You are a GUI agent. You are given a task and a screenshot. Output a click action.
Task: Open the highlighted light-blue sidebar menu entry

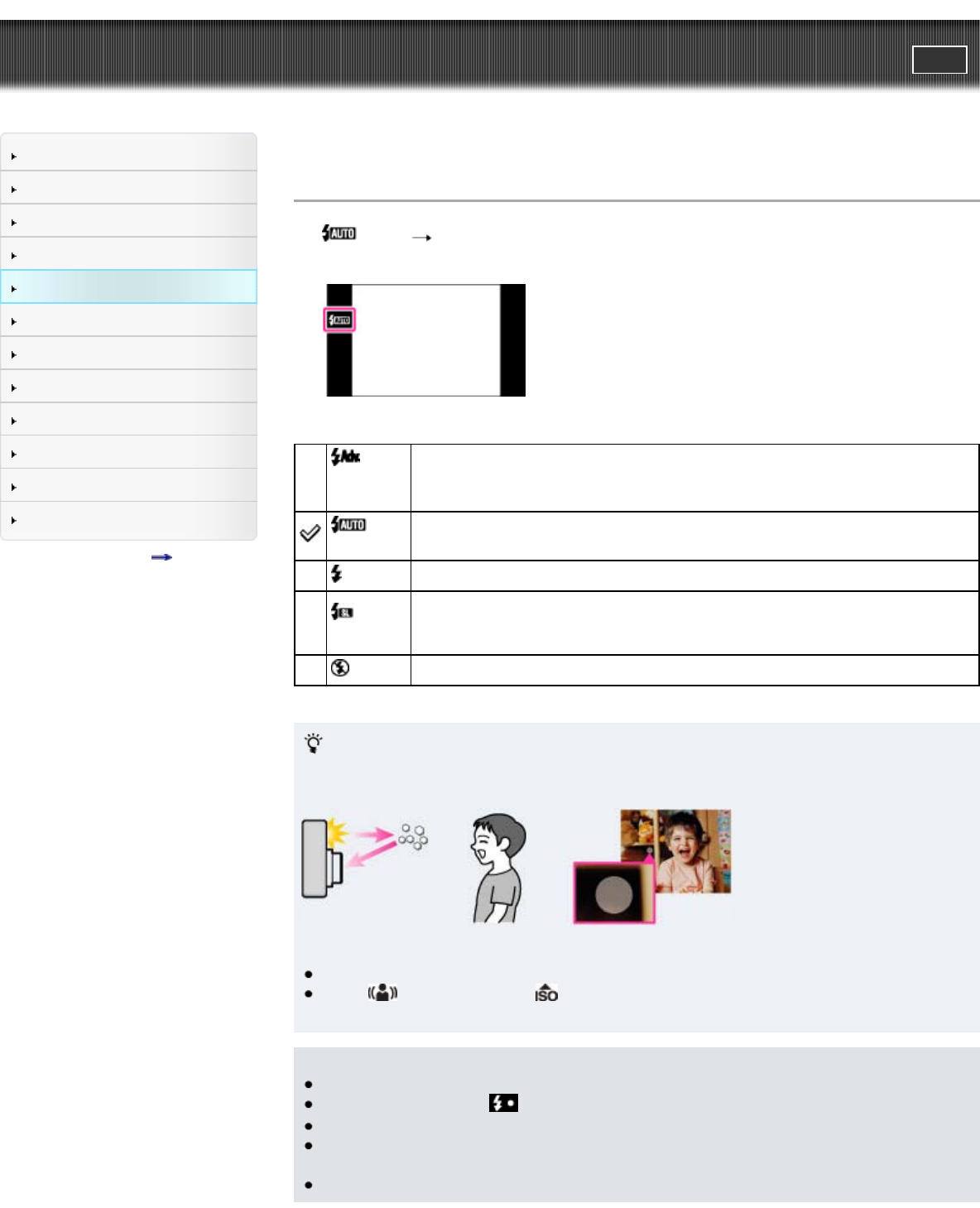(x=128, y=287)
